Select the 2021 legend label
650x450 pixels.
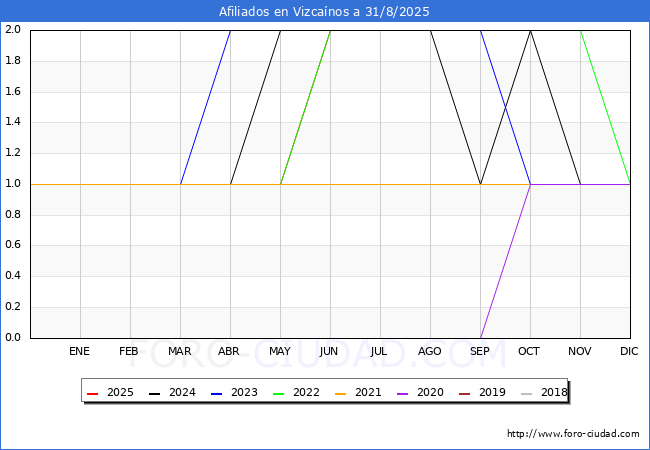tap(368, 392)
